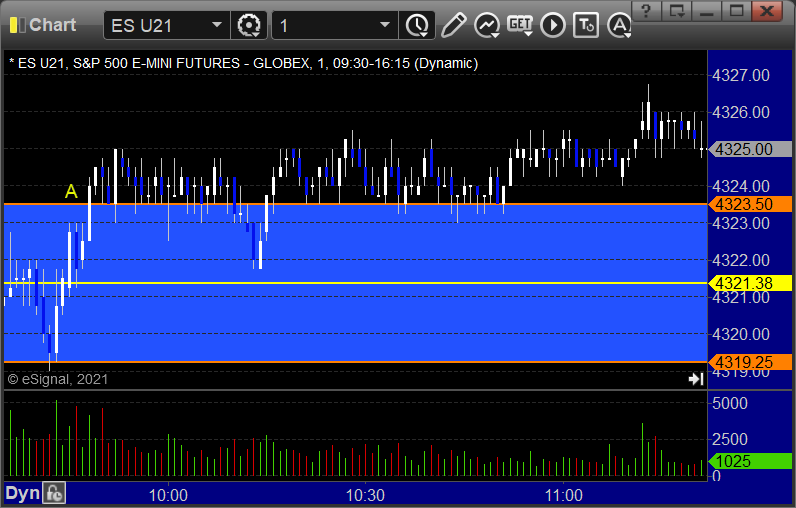
Task: Click the GET advanced studies icon
Action: pyautogui.click(x=520, y=25)
